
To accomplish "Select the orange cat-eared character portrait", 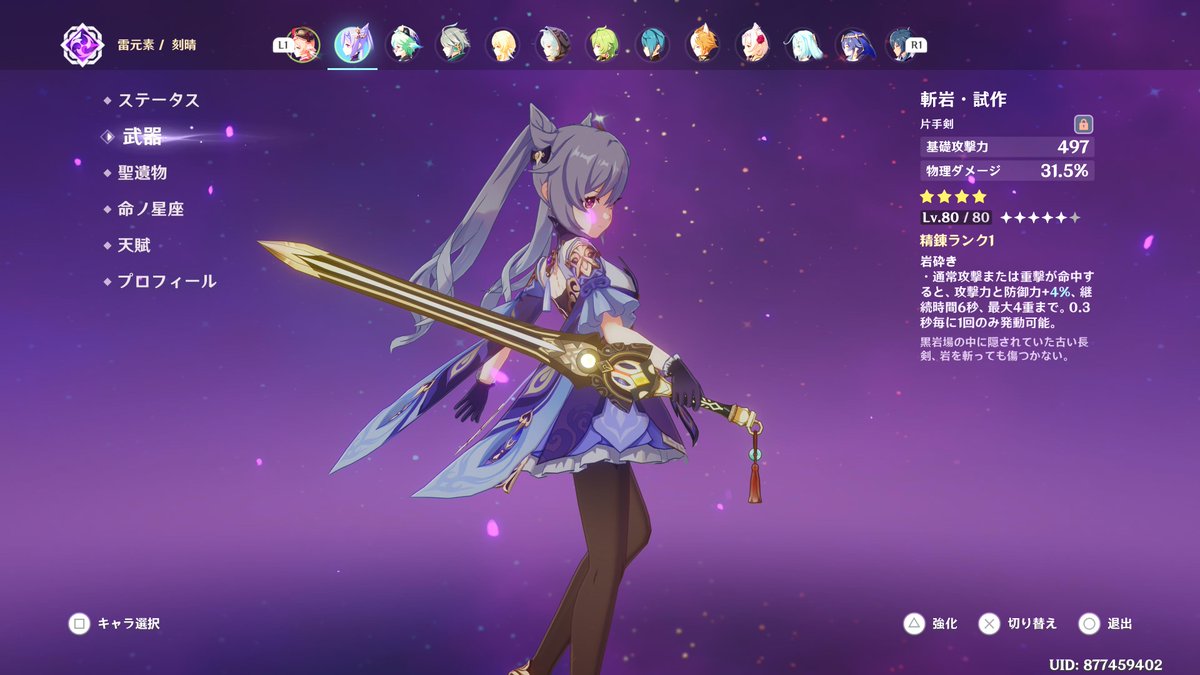I will point(703,45).
